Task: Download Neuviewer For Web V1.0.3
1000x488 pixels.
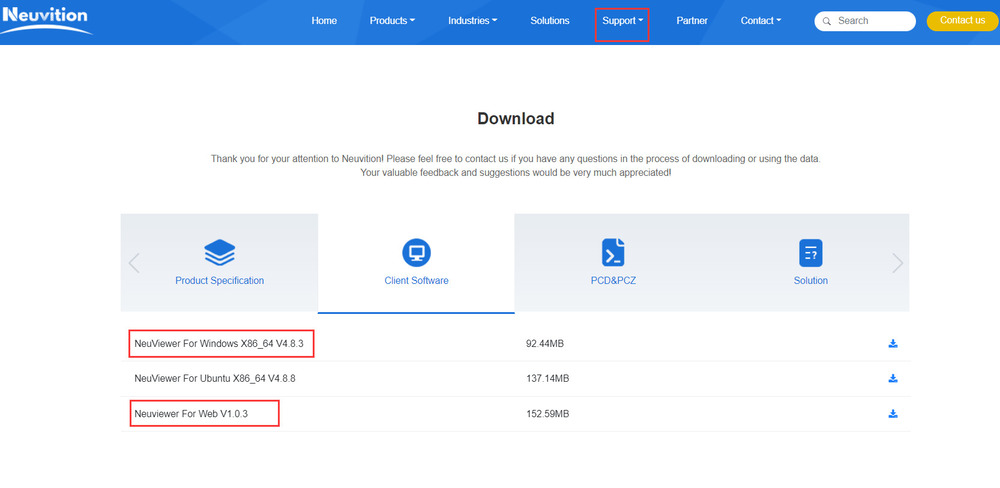Action: pyautogui.click(x=893, y=413)
